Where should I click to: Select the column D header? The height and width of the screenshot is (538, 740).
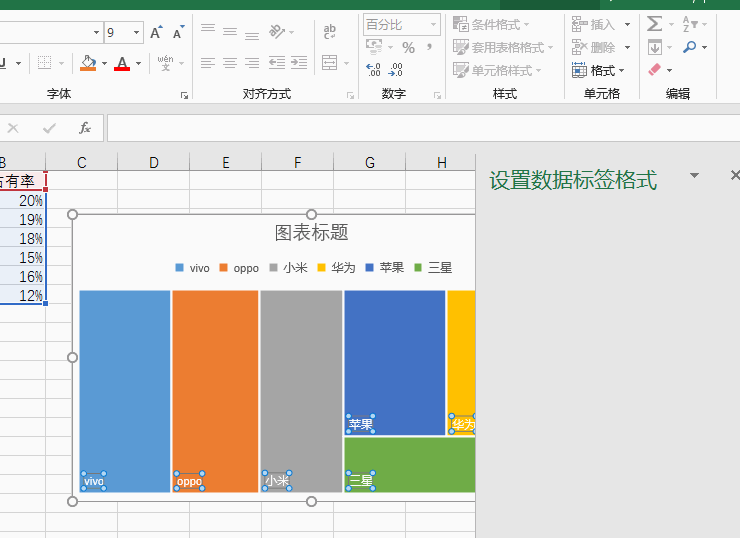click(153, 162)
